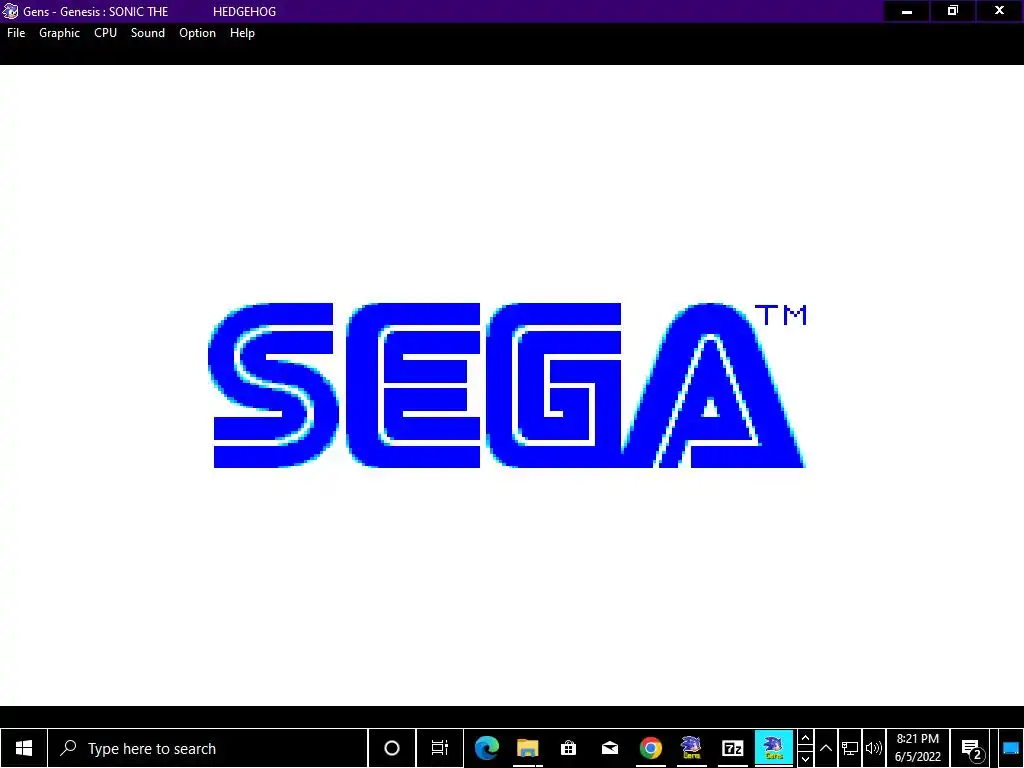Launch Microsoft Edge from taskbar
This screenshot has width=1024, height=768.
pyautogui.click(x=487, y=748)
